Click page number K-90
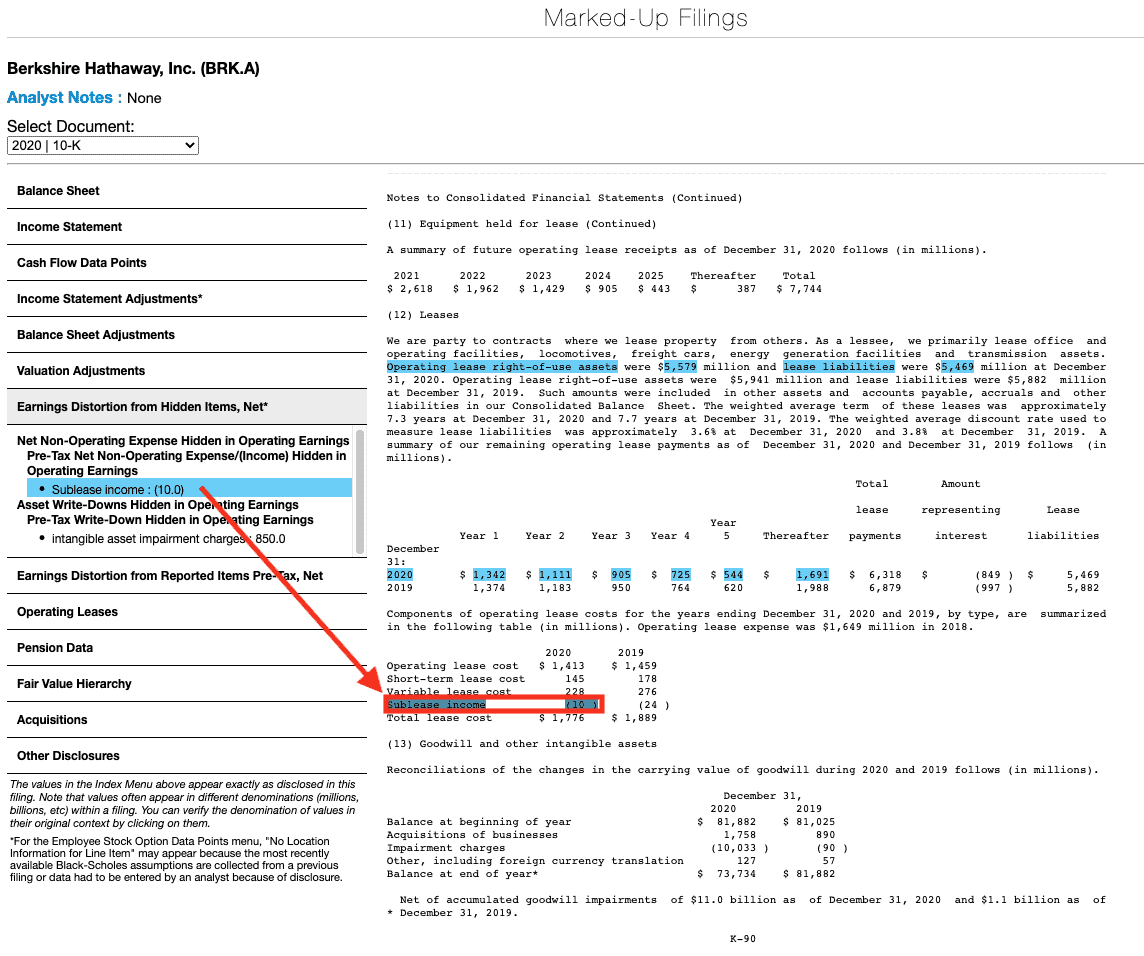The width and height of the screenshot is (1144, 956). click(x=743, y=939)
